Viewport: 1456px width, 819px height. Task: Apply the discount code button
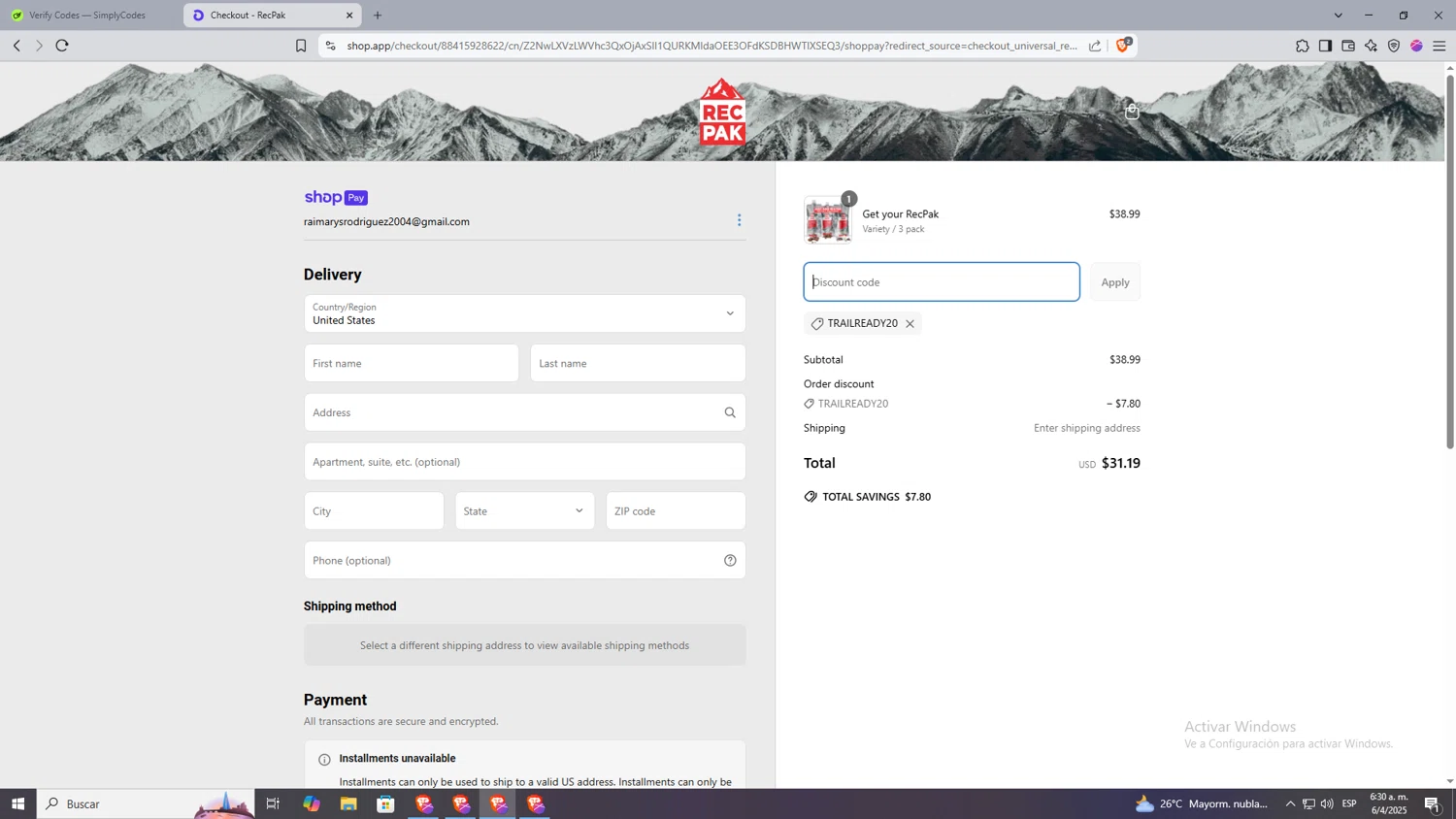pos(1115,281)
